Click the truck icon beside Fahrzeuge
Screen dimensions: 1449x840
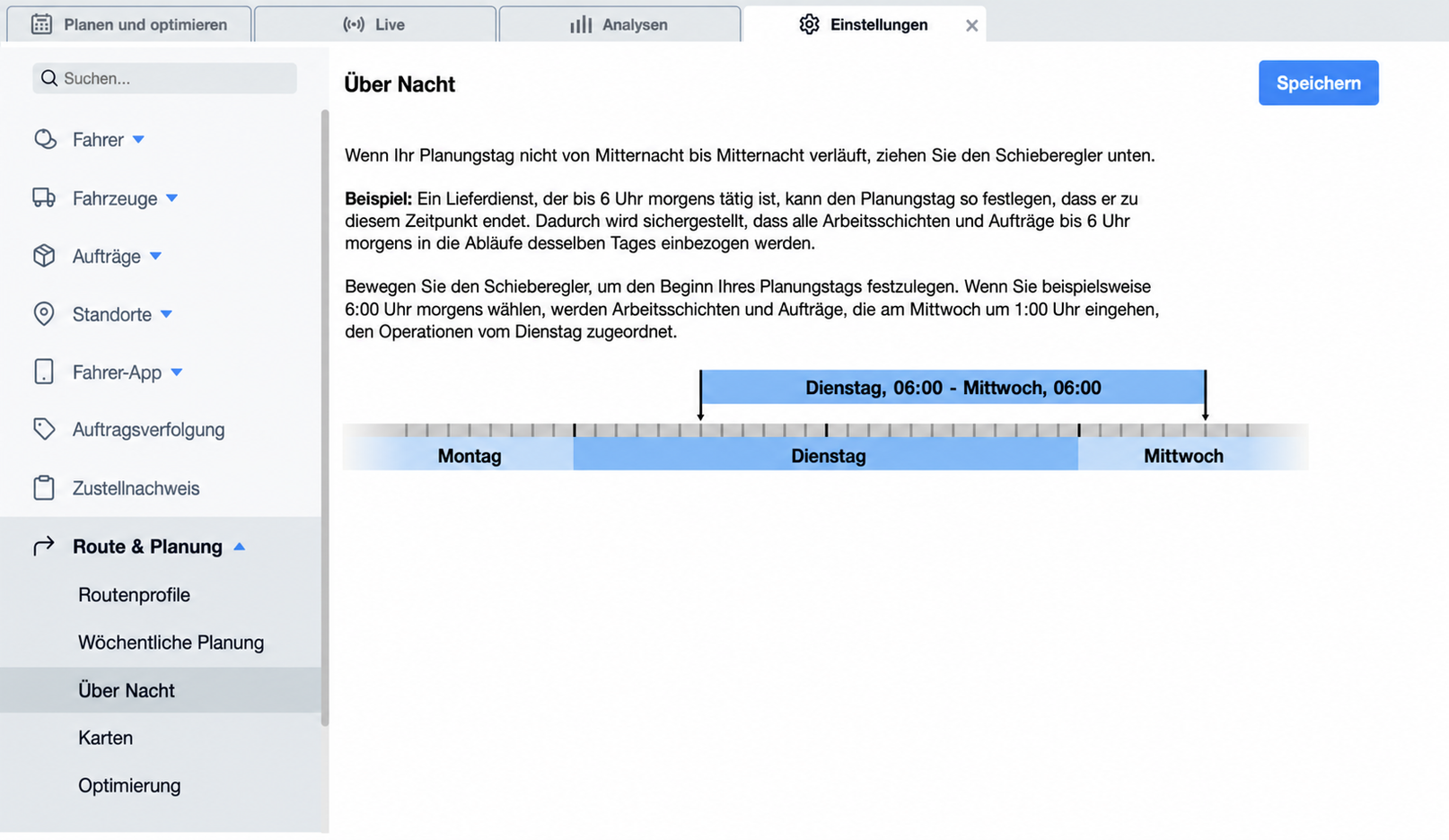tap(44, 197)
